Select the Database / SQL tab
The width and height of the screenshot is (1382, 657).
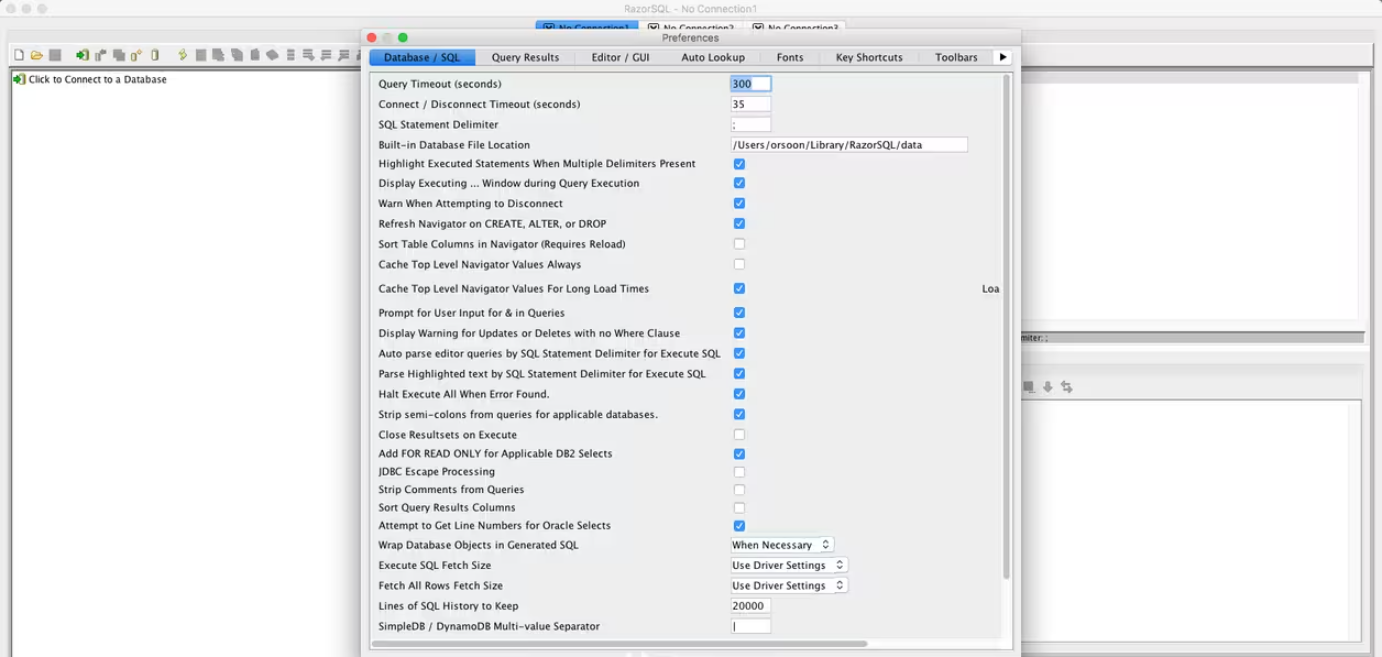coord(422,57)
